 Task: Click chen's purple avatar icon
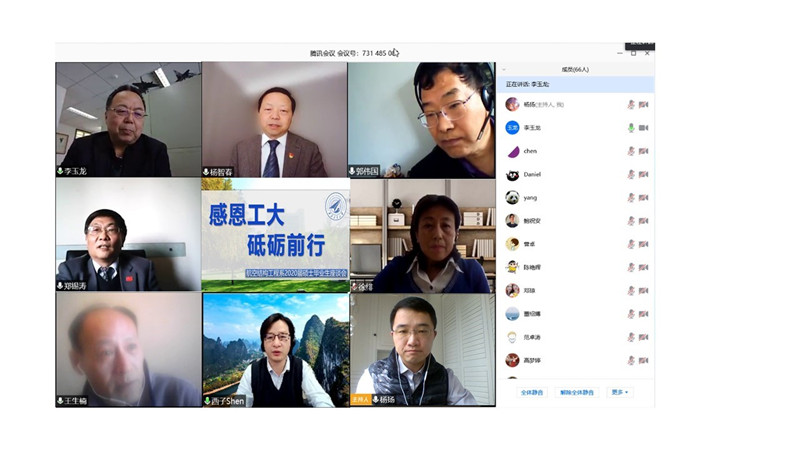pyautogui.click(x=512, y=151)
